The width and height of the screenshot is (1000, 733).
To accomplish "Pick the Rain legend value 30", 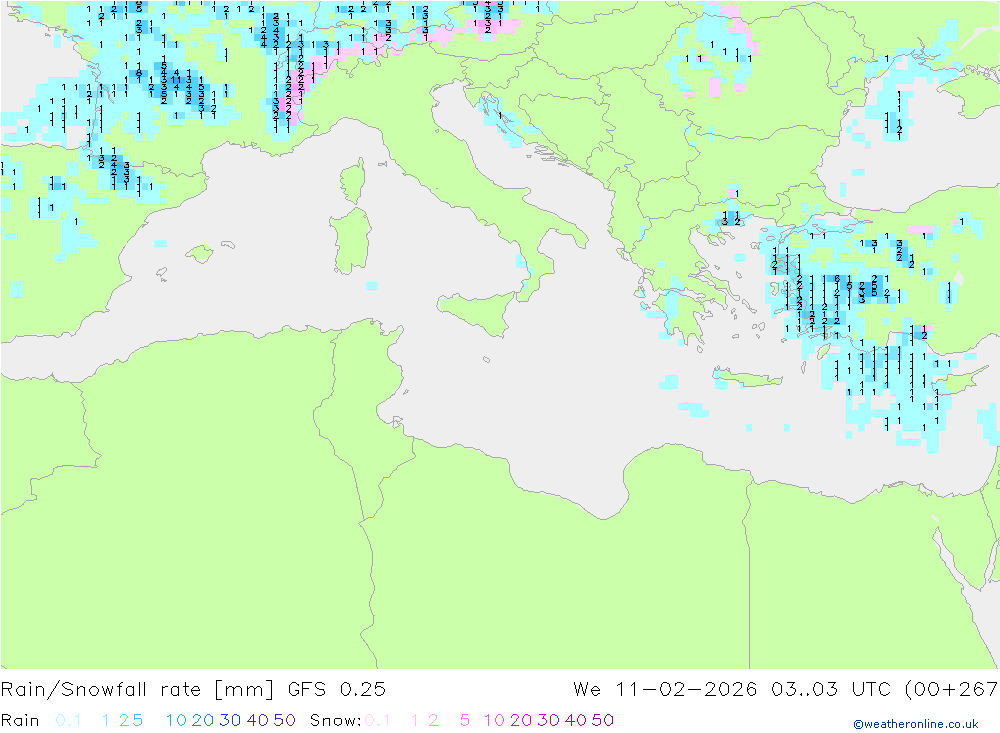I will [x=230, y=720].
